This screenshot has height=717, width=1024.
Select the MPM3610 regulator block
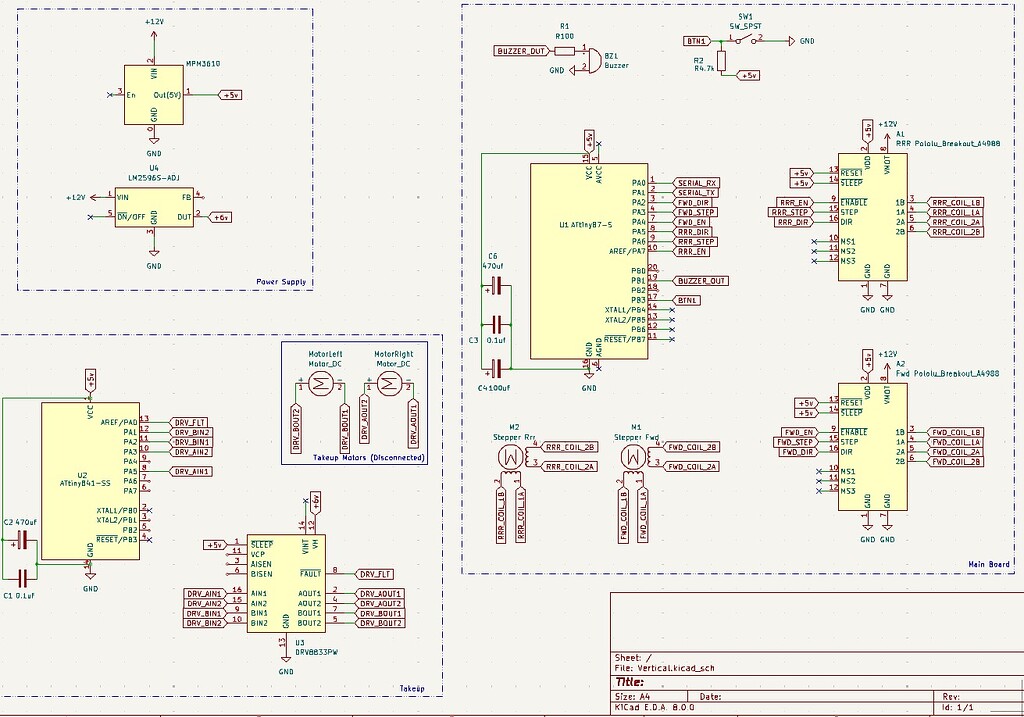[153, 95]
